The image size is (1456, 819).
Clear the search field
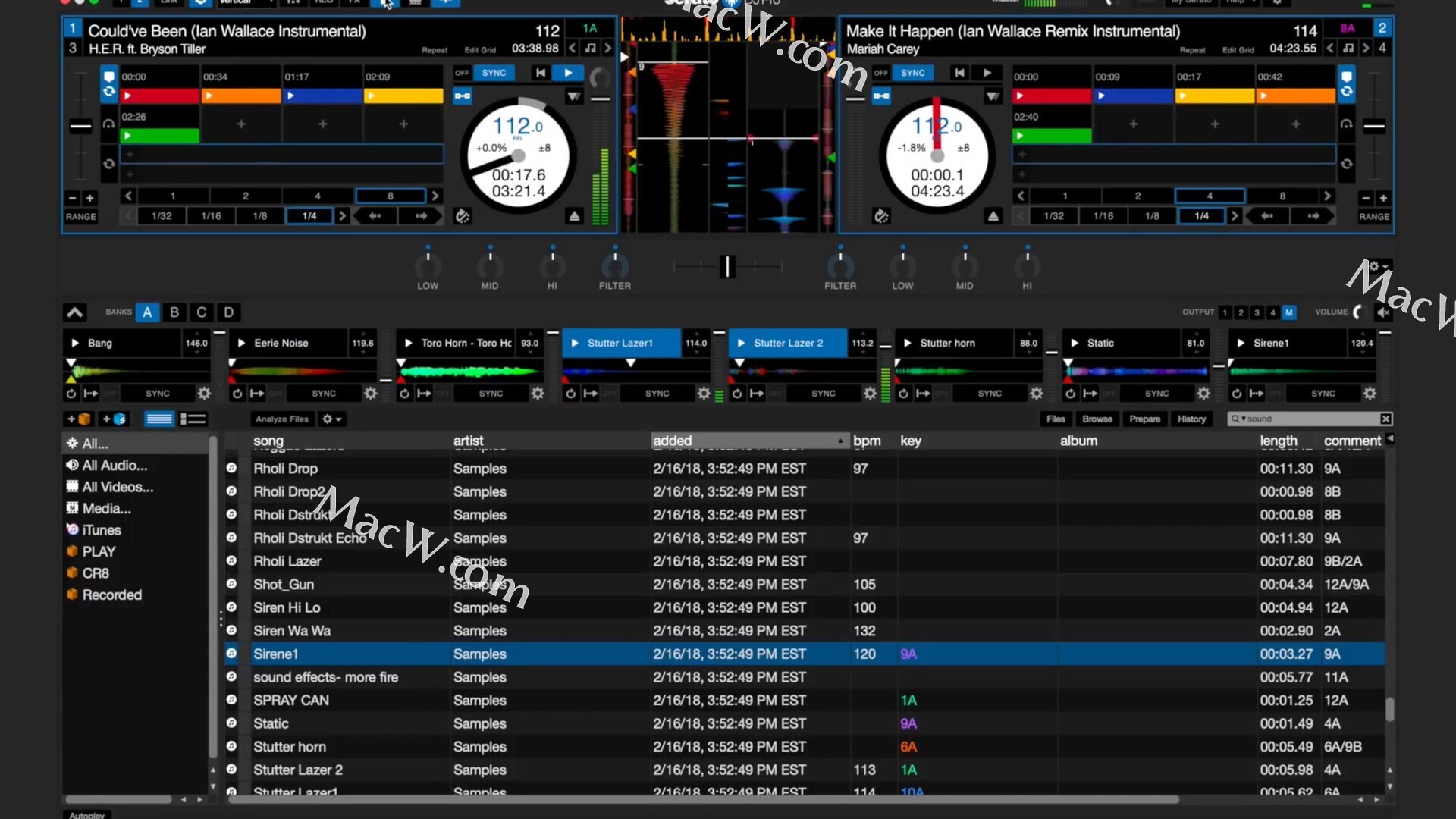click(1385, 419)
